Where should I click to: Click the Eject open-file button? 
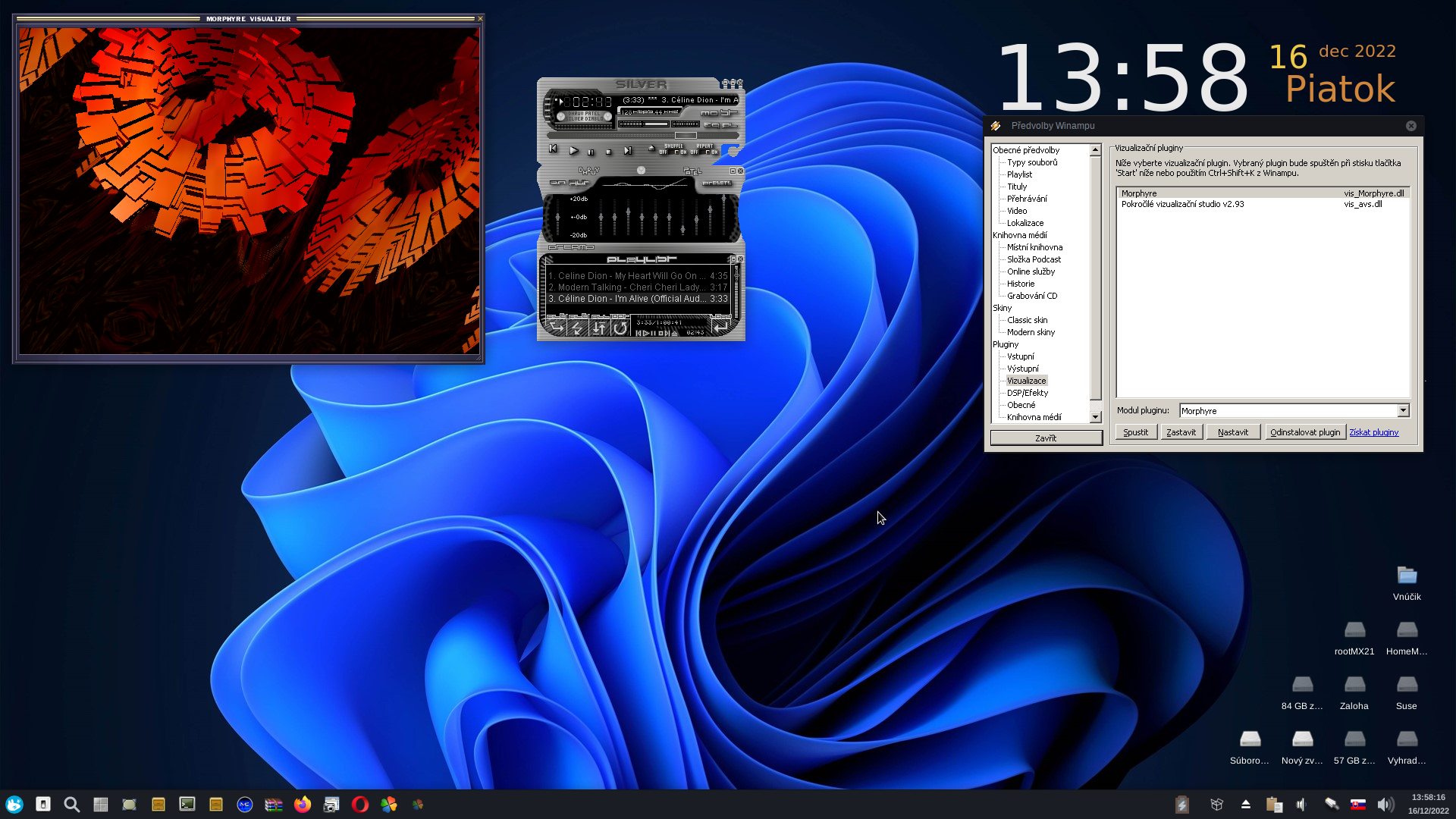pyautogui.click(x=651, y=148)
